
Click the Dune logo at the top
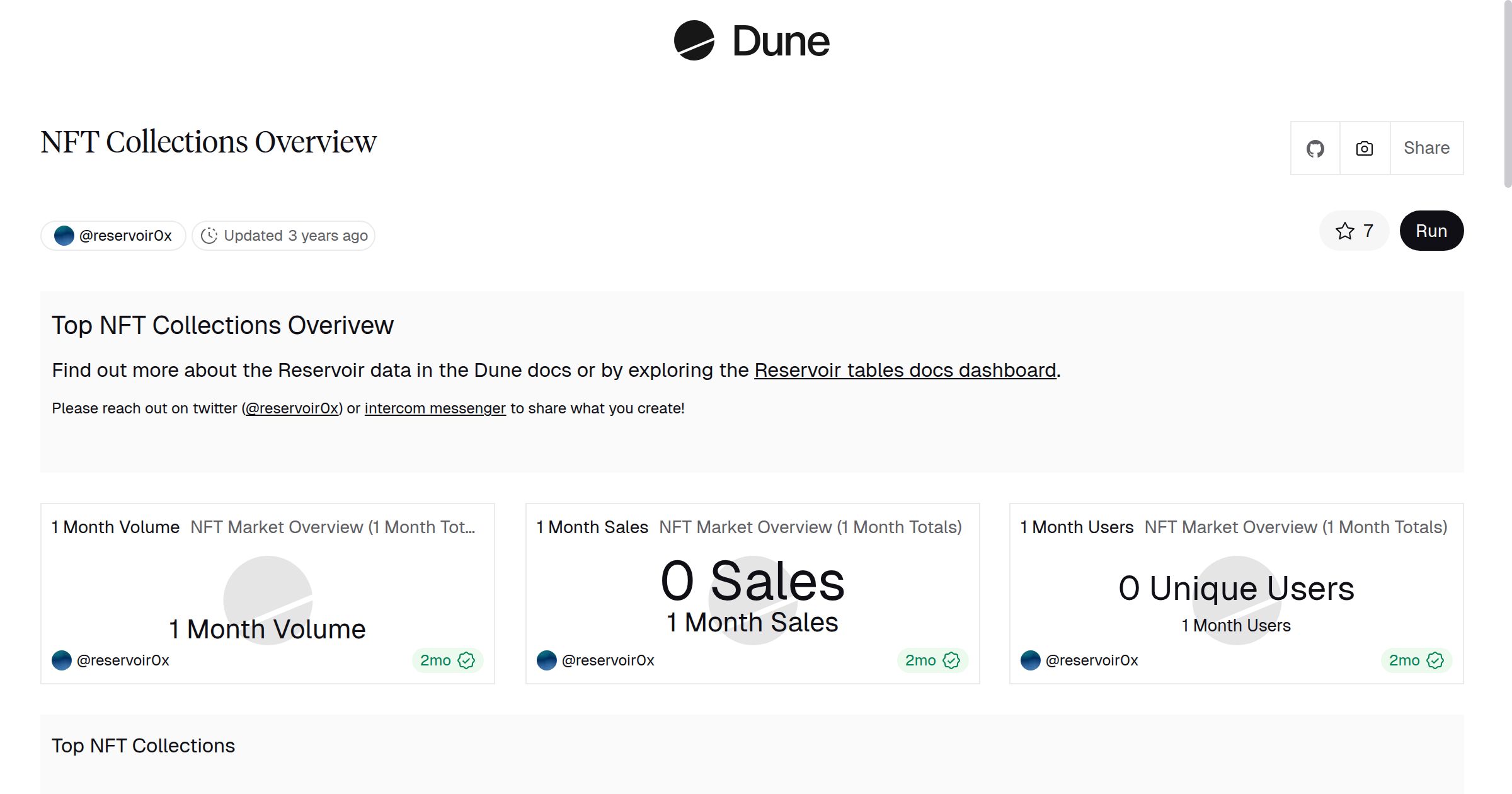coord(751,41)
